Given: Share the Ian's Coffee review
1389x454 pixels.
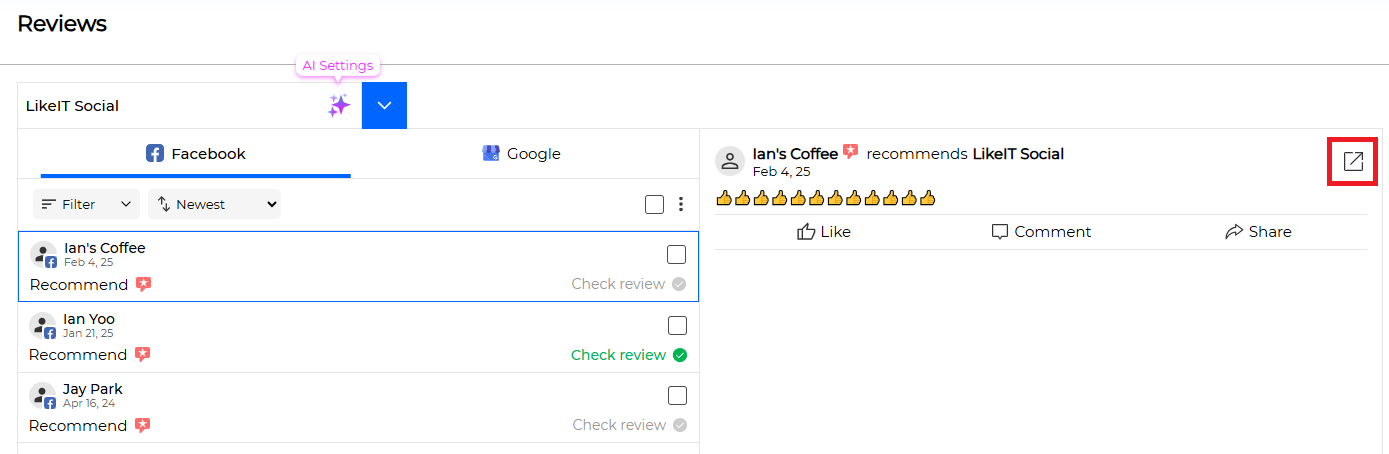Looking at the screenshot, I should tap(1258, 232).
